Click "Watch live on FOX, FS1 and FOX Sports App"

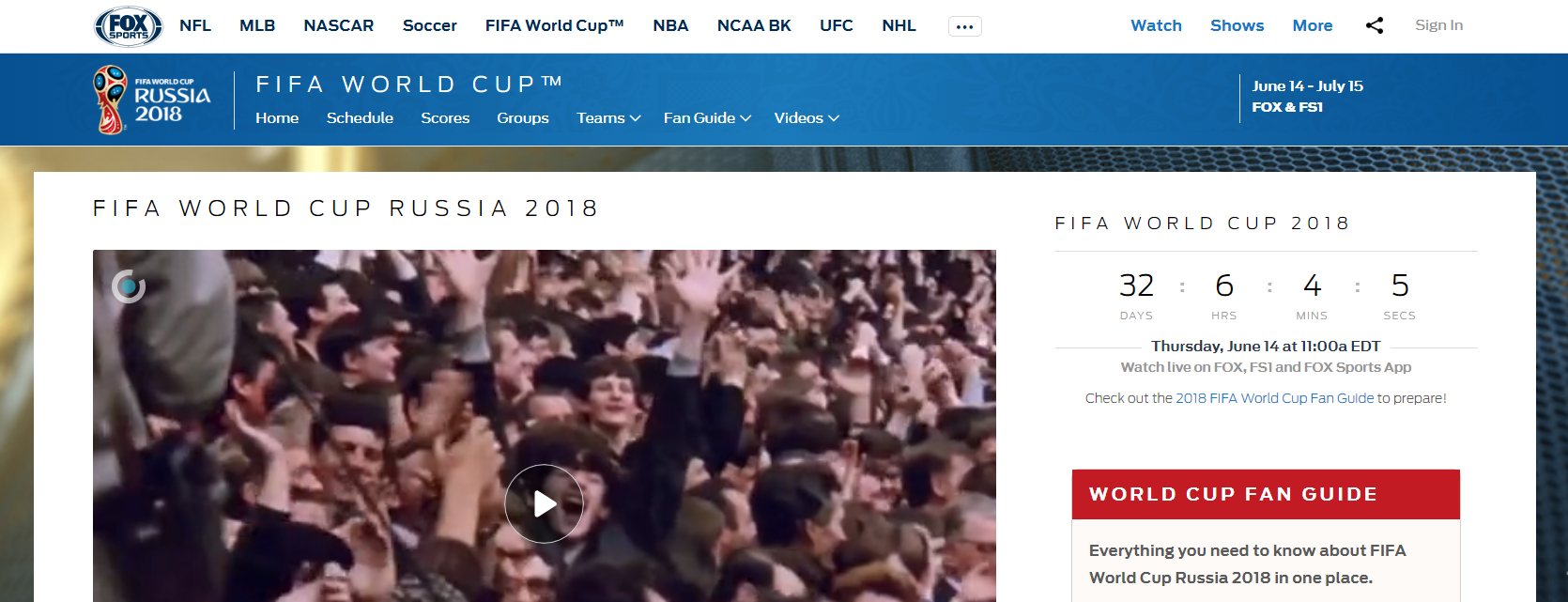[1266, 367]
